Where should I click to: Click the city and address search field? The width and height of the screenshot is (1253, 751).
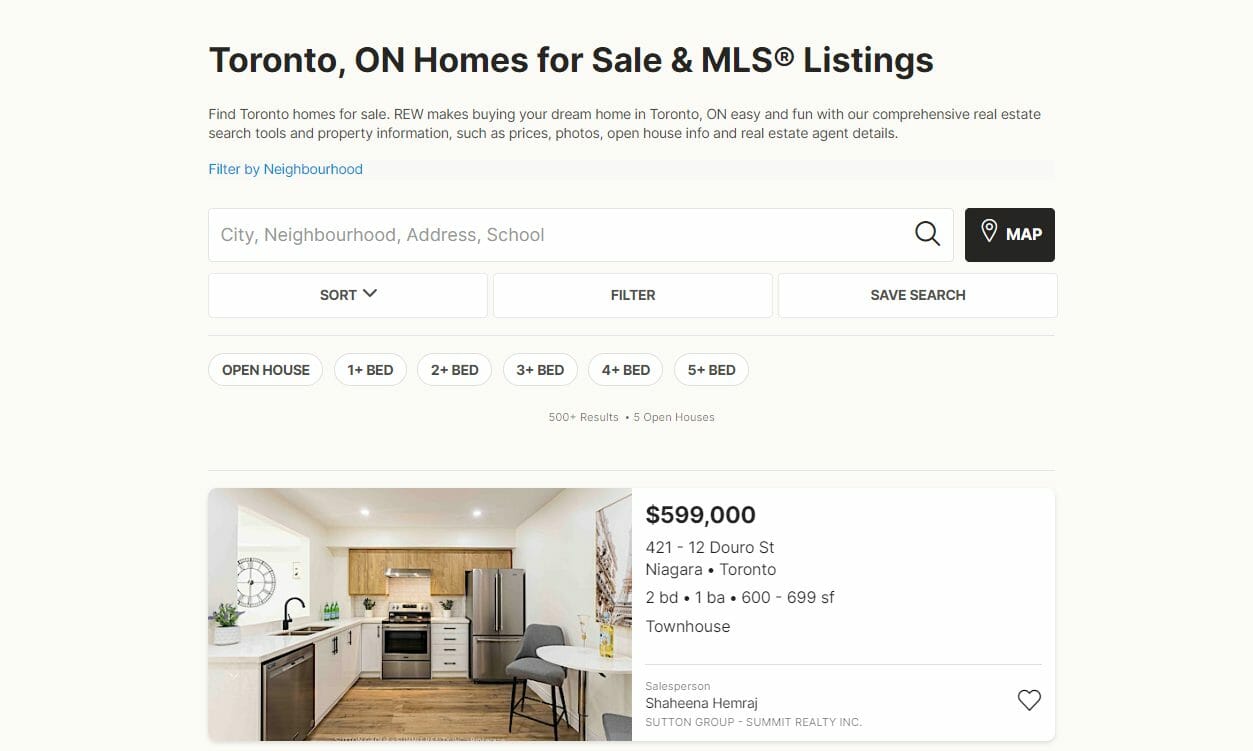coord(560,235)
